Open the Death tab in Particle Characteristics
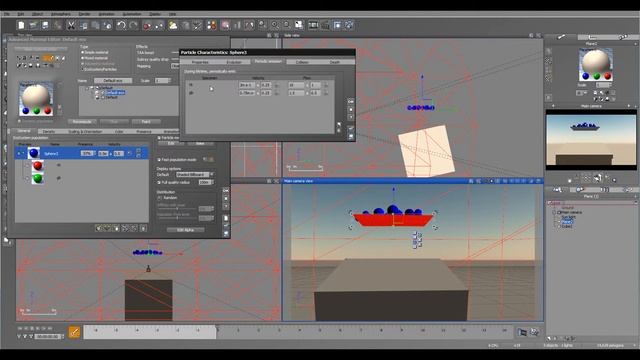This screenshot has width=640, height=360. [335, 62]
